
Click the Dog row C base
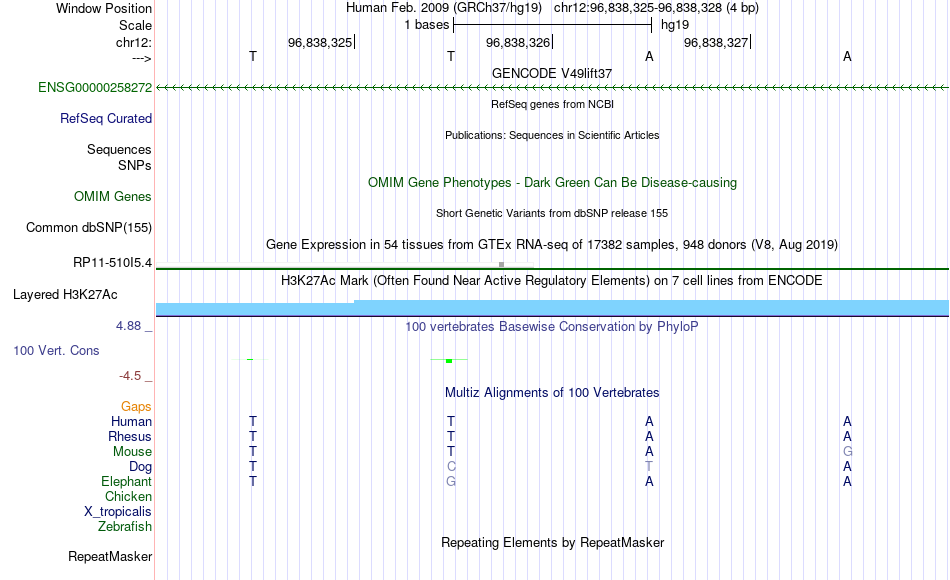451,466
